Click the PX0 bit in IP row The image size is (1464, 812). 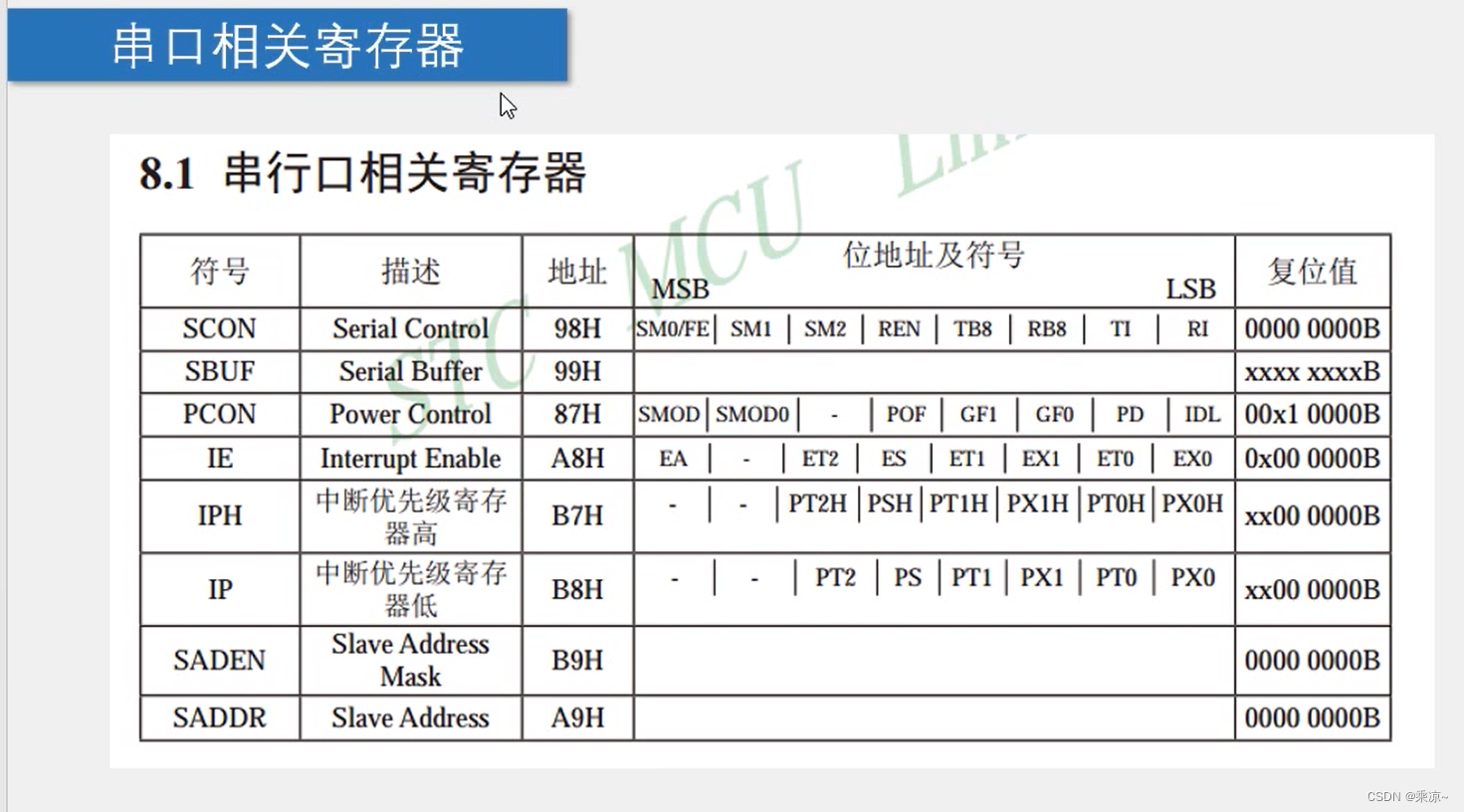[x=1192, y=577]
